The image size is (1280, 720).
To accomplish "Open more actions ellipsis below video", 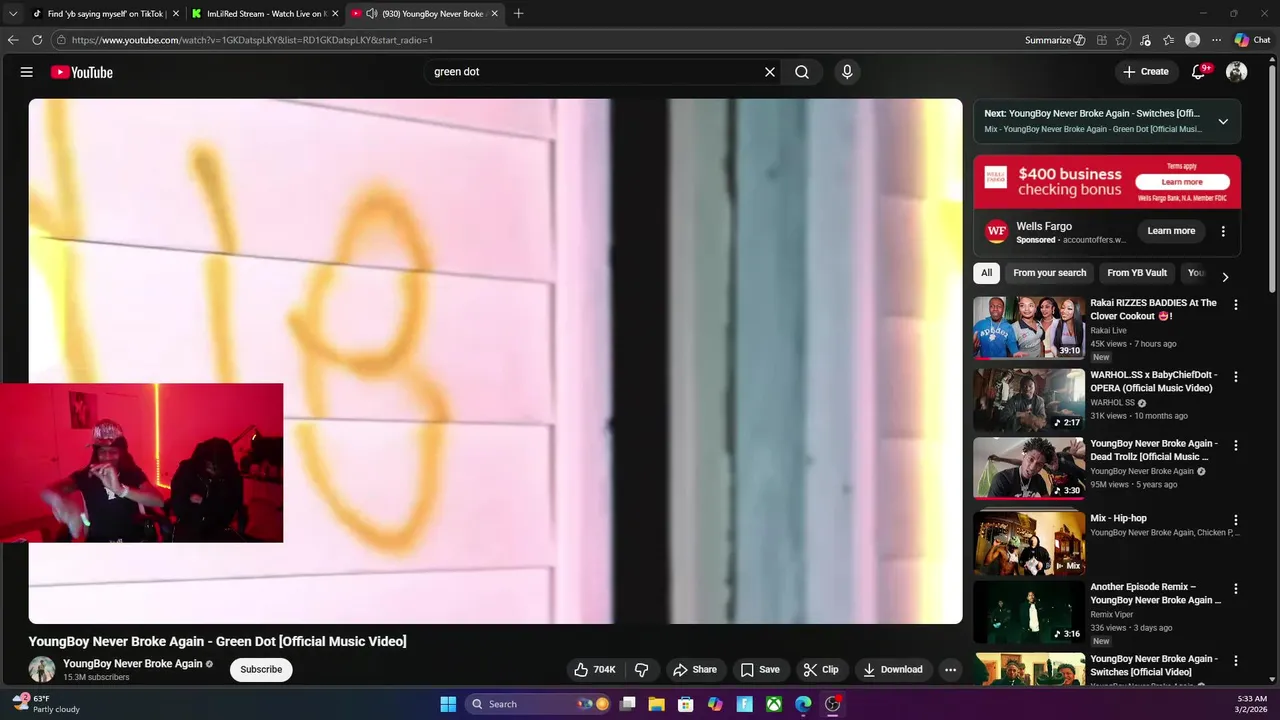I will pos(950,670).
